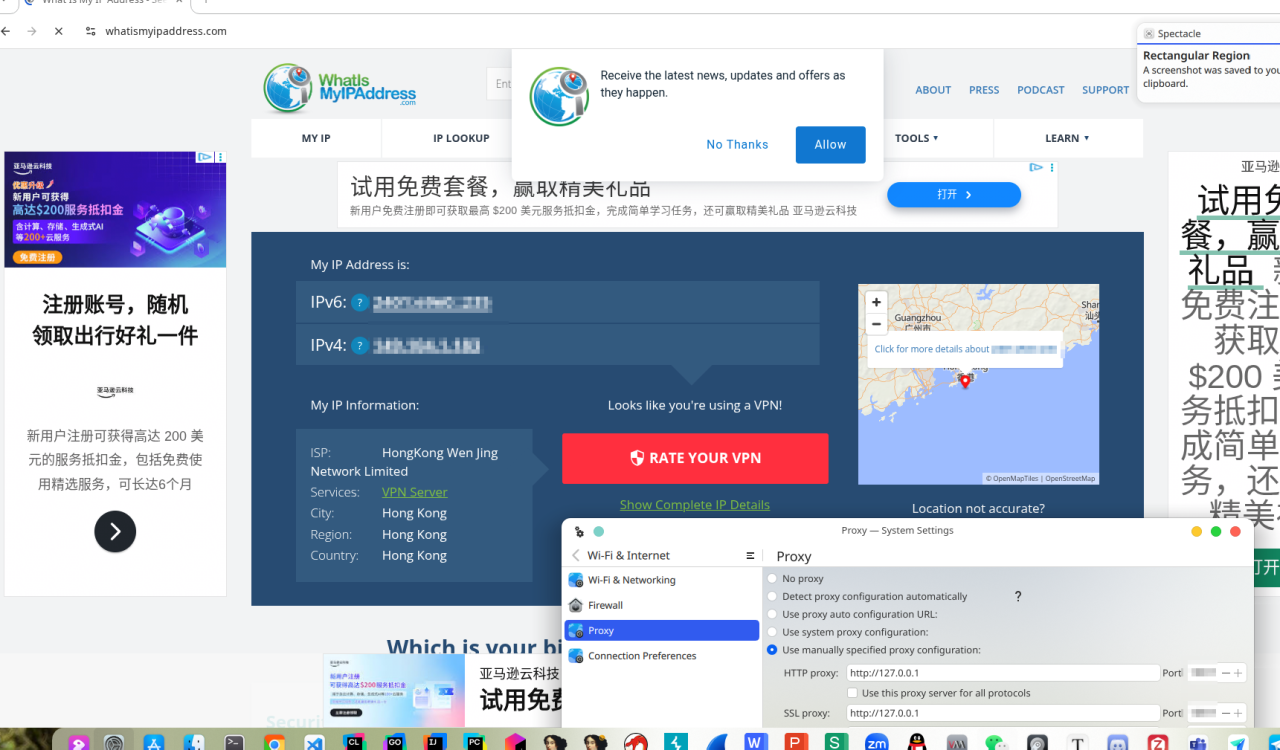Image resolution: width=1280 pixels, height=750 pixels.
Task: Select the No proxy radio option
Action: point(772,579)
